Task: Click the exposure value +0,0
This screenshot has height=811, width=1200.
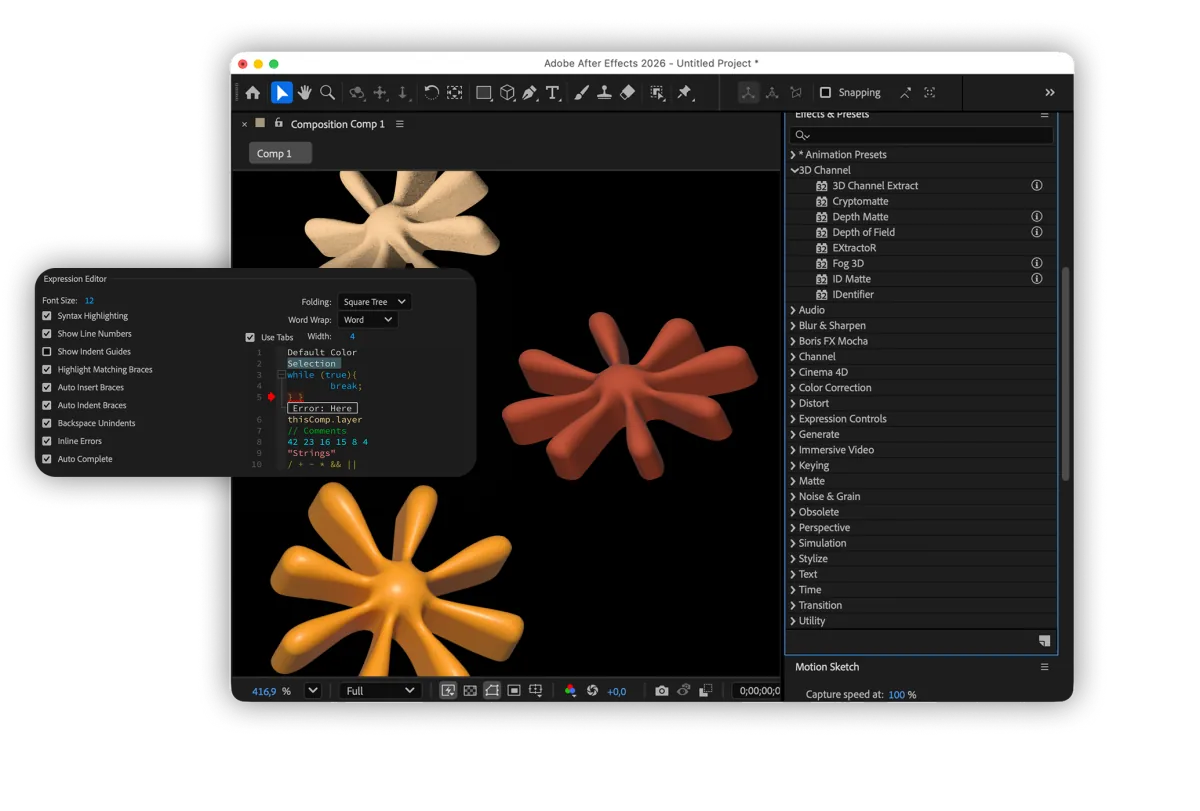Action: pyautogui.click(x=617, y=692)
